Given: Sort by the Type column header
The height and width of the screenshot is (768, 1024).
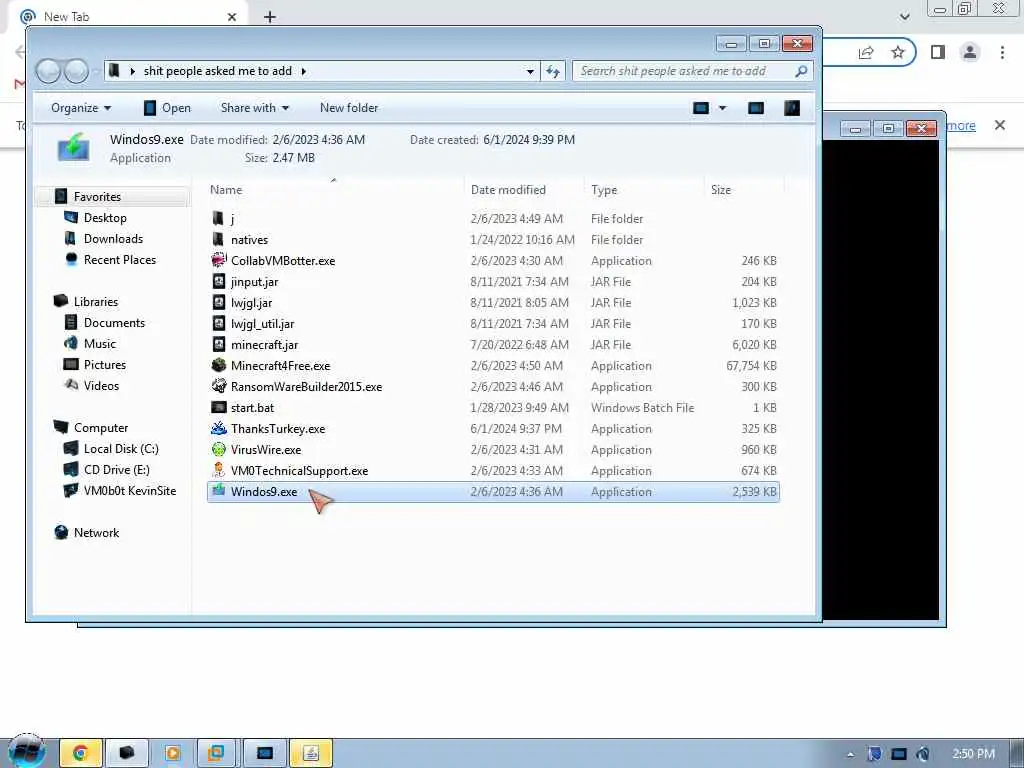Looking at the screenshot, I should [644, 190].
